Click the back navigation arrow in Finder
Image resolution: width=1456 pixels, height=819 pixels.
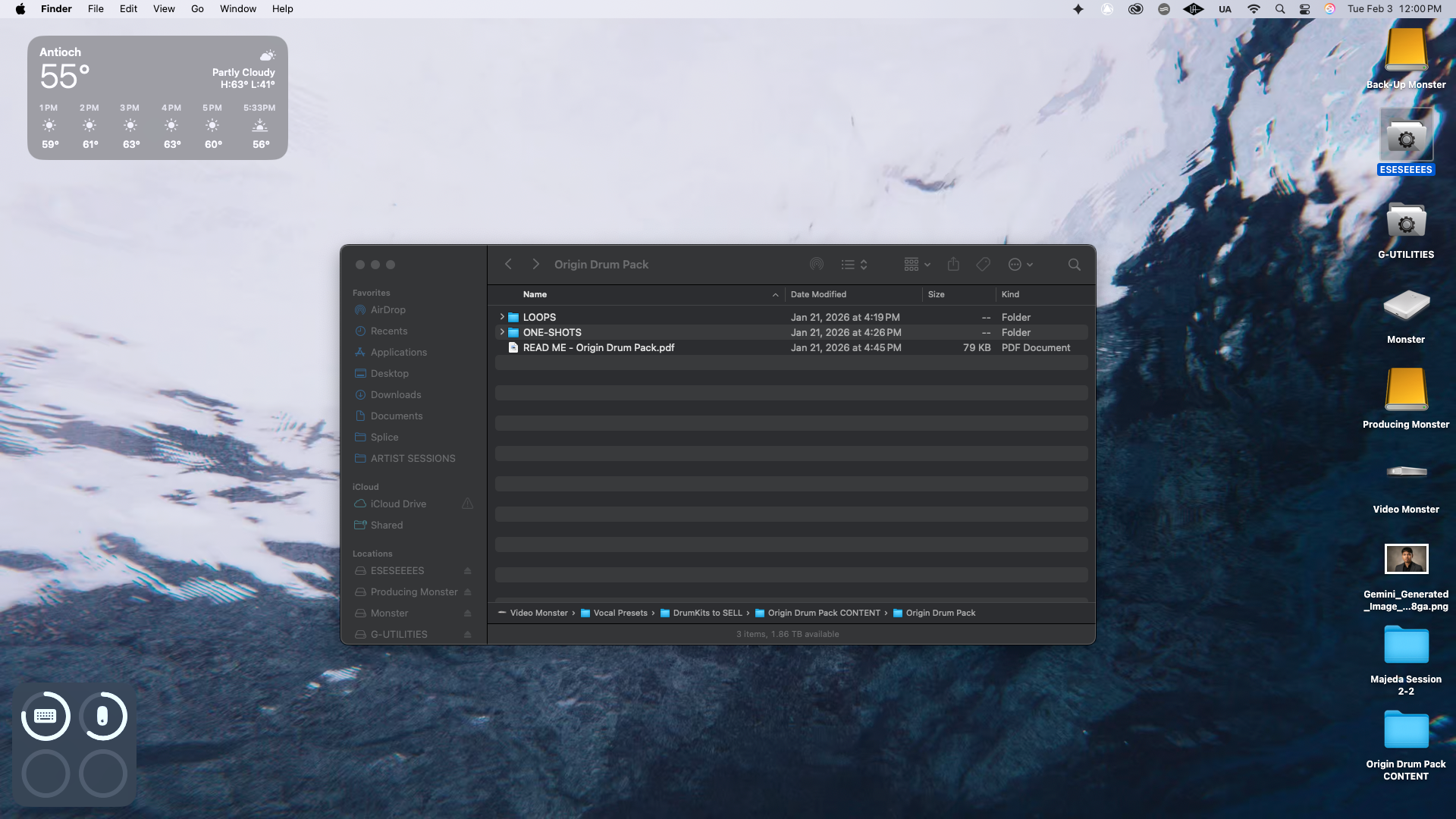pyautogui.click(x=508, y=265)
